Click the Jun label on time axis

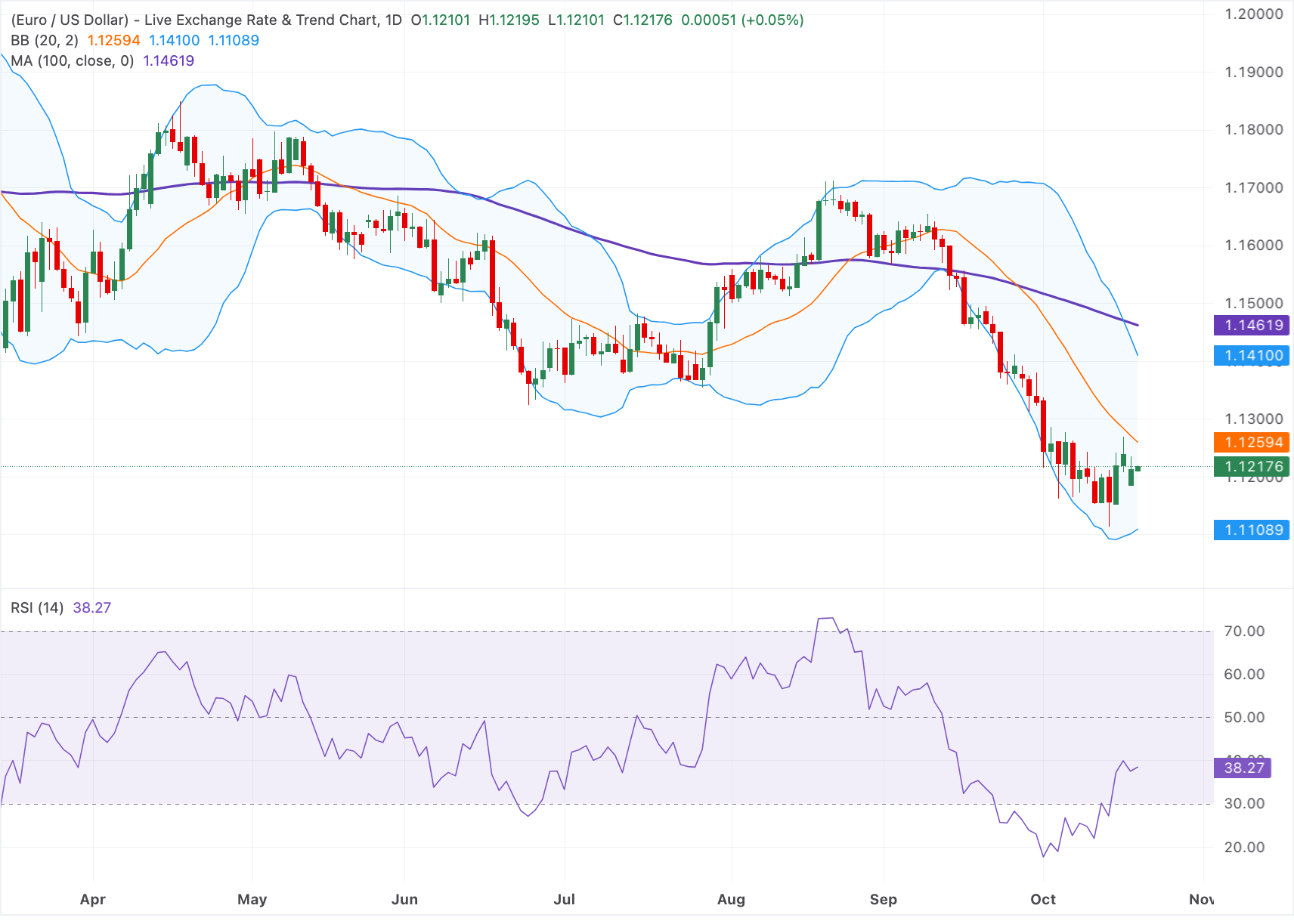point(405,899)
